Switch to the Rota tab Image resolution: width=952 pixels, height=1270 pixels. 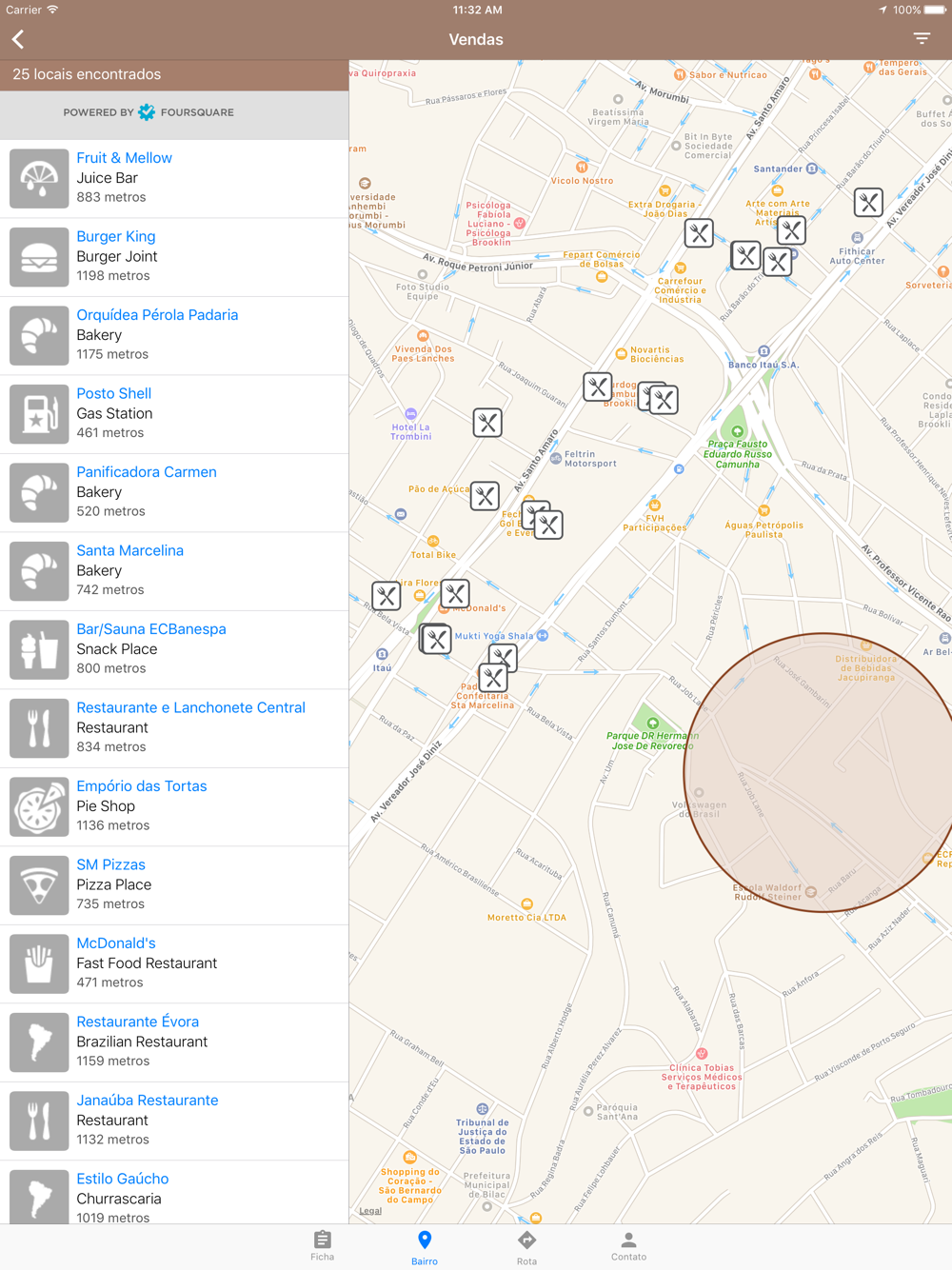526,1245
